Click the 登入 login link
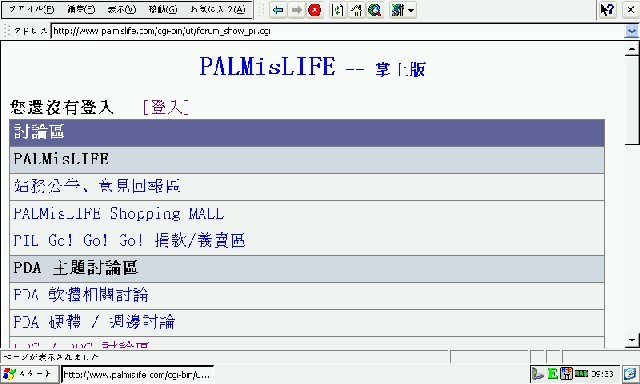Viewport: 640px width, 384px height. click(x=166, y=107)
